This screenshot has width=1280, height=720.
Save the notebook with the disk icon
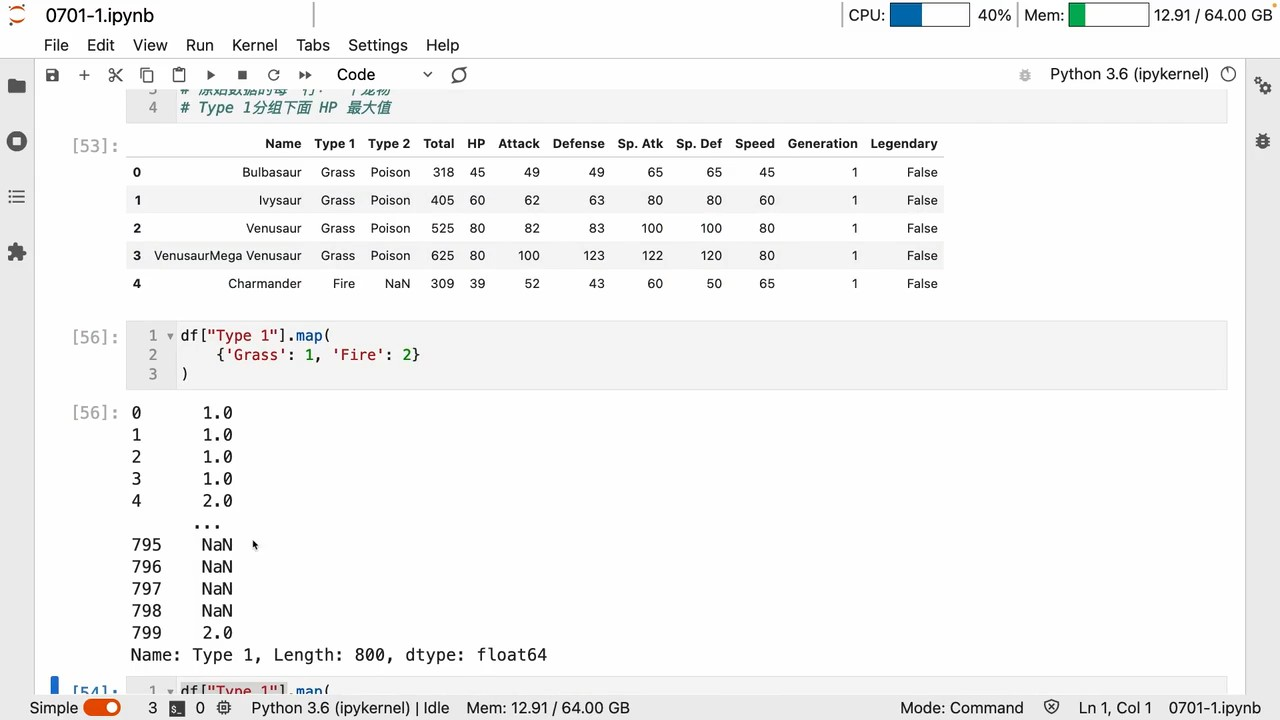(52, 75)
